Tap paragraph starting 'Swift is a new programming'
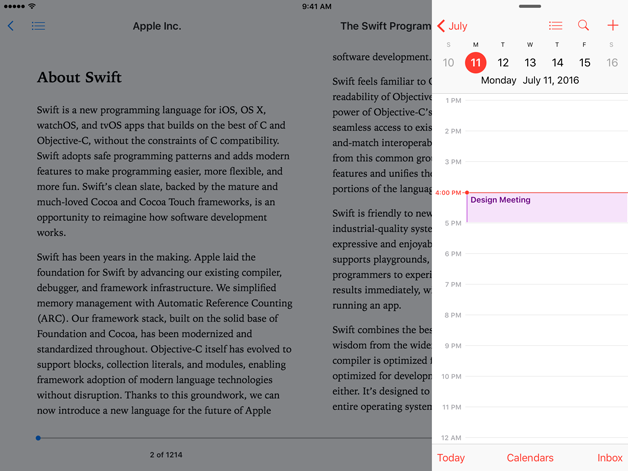The width and height of the screenshot is (628, 471). [163, 171]
